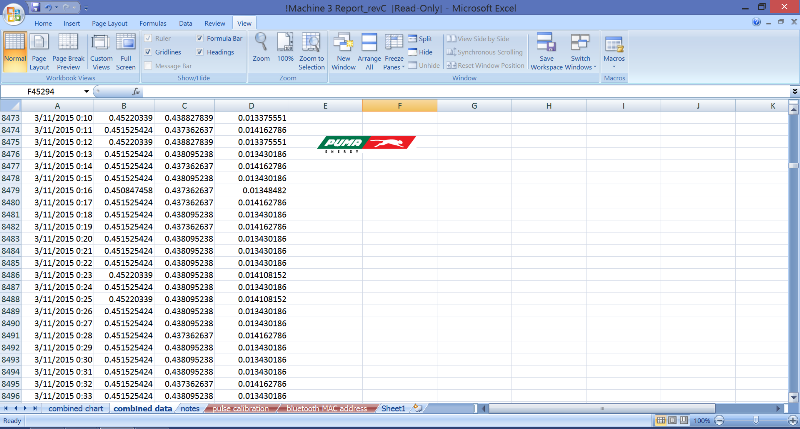Toggle the Ruler checkbox

[148, 38]
